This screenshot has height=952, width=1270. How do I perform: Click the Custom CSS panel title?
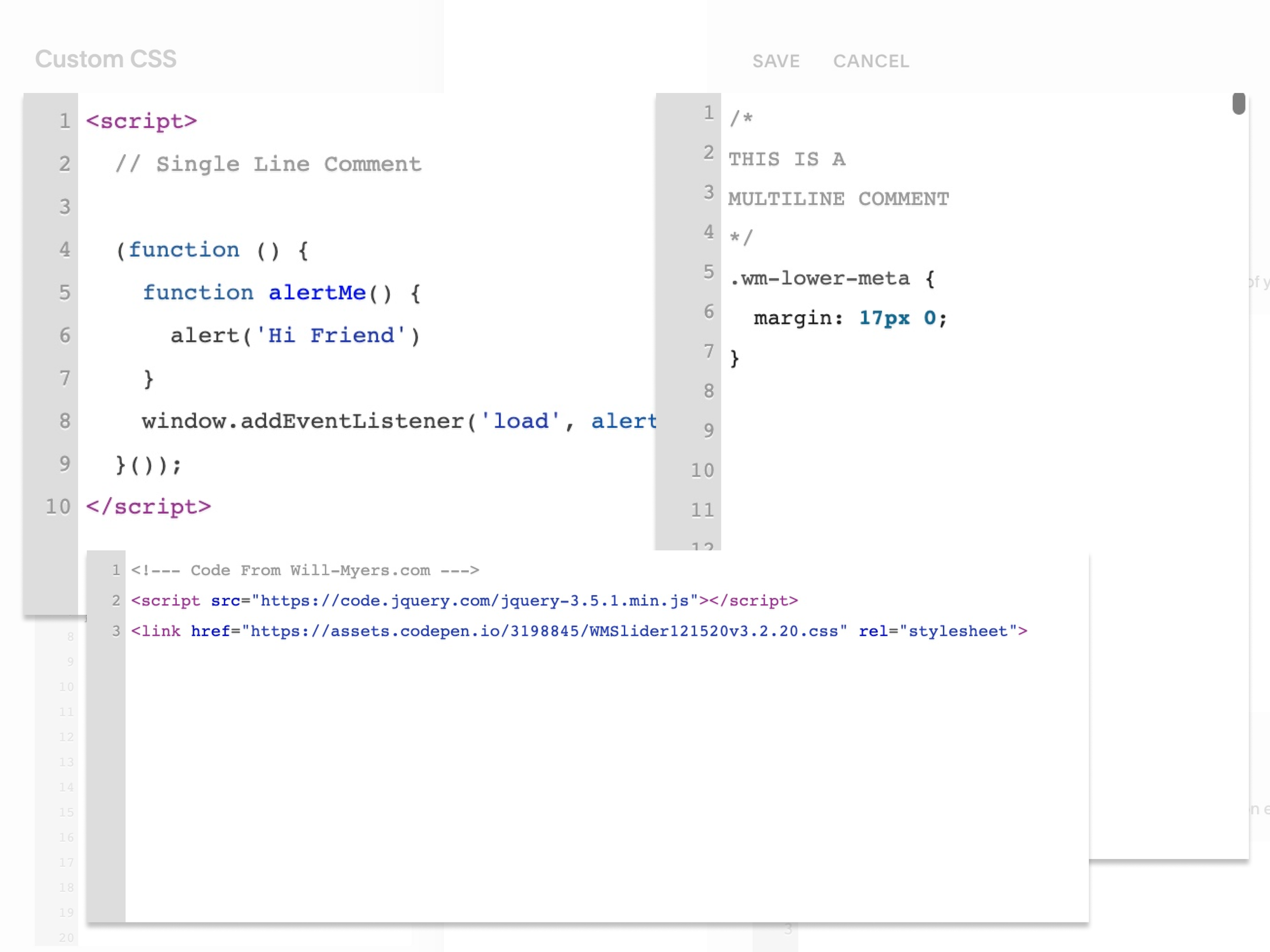tap(106, 58)
